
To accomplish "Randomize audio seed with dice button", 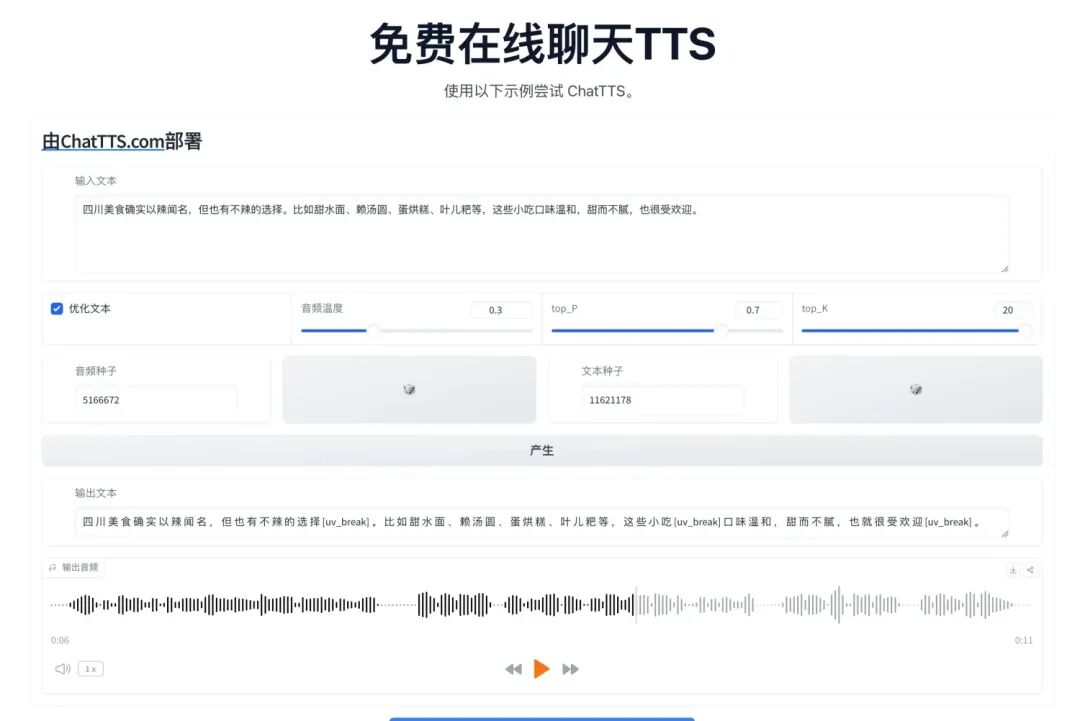I will point(409,390).
